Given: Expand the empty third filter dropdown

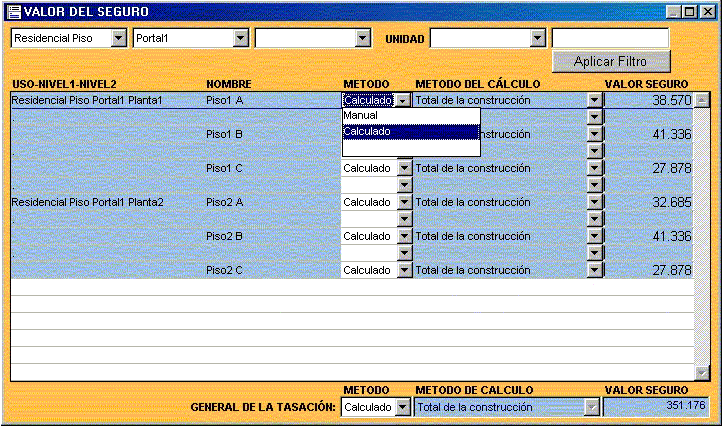Looking at the screenshot, I should click(363, 38).
